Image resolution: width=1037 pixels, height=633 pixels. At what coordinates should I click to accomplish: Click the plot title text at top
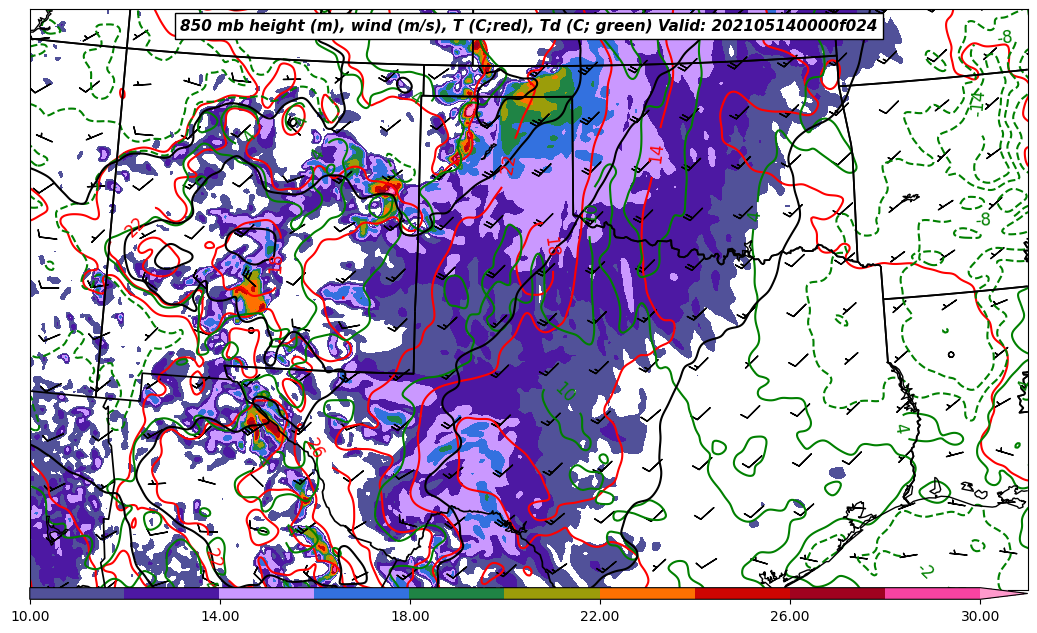click(528, 26)
